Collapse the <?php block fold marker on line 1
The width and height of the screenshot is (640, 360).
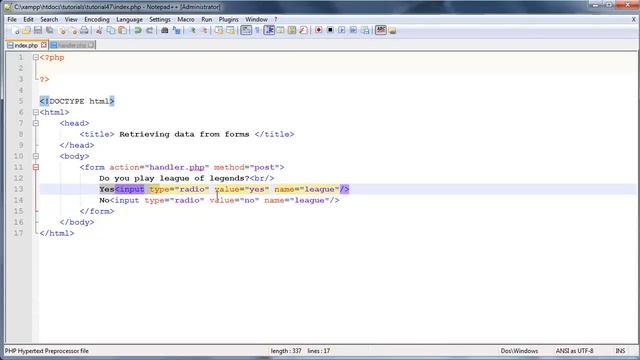36,58
